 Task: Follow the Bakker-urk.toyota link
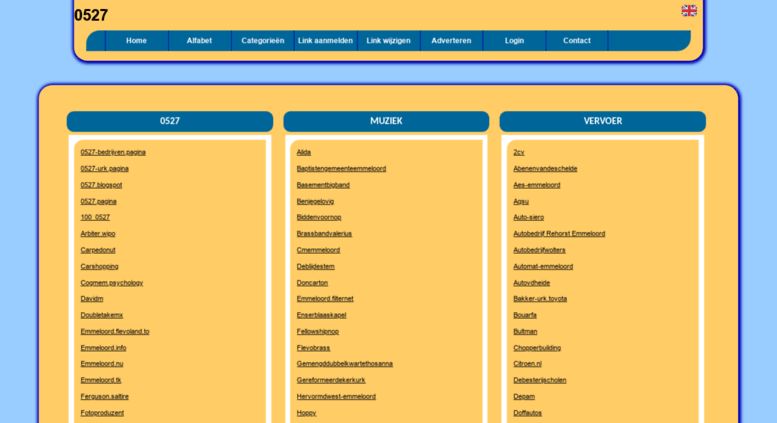540,298
